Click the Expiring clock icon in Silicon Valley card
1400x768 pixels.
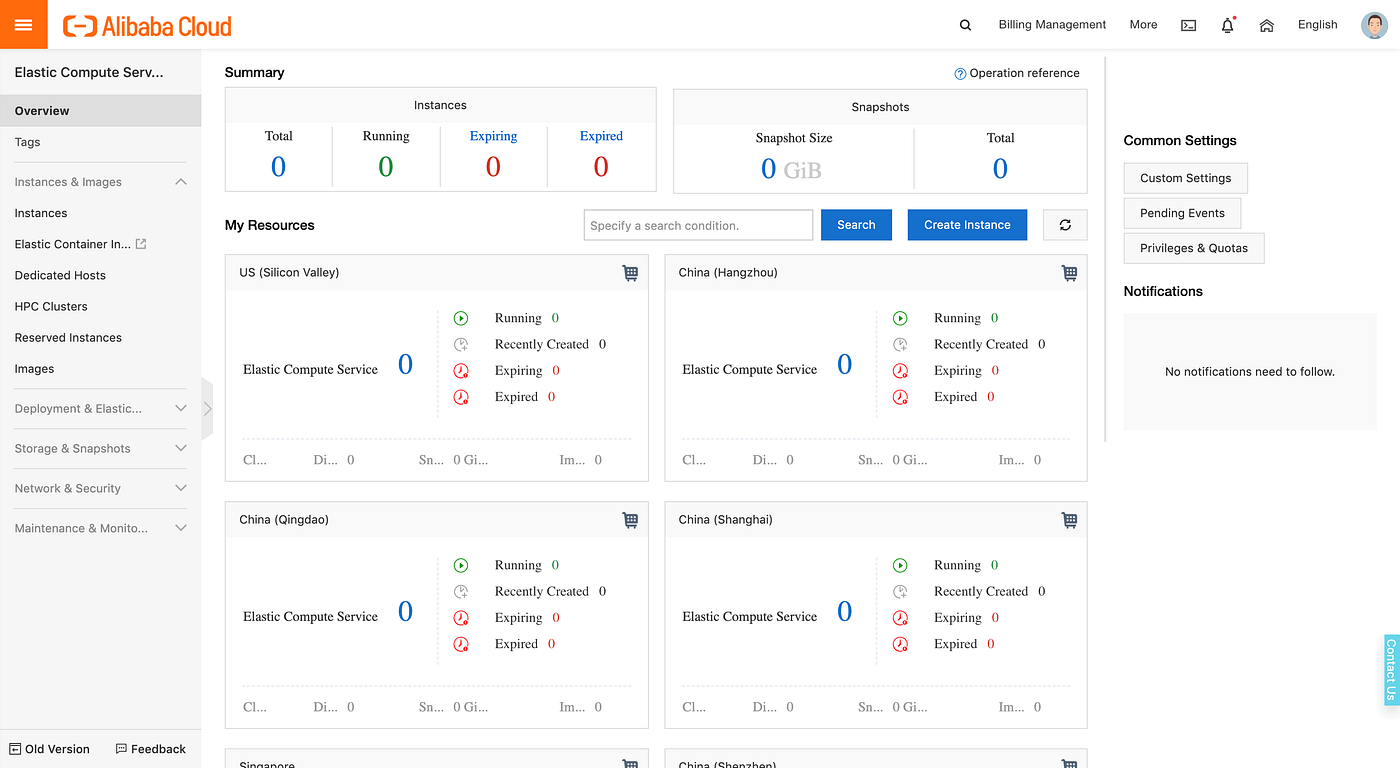[x=461, y=370]
